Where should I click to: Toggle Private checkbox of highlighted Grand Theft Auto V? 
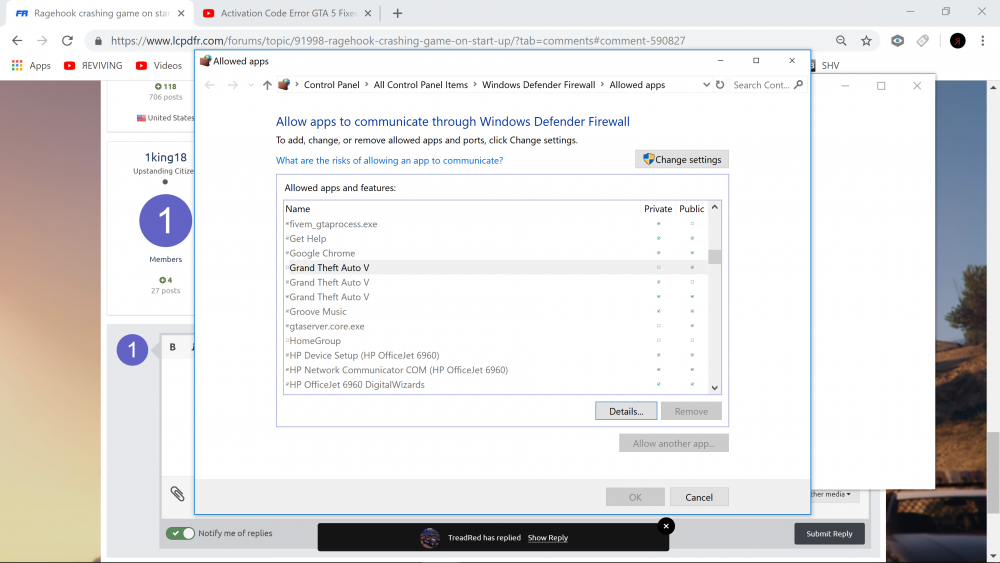tap(658, 268)
